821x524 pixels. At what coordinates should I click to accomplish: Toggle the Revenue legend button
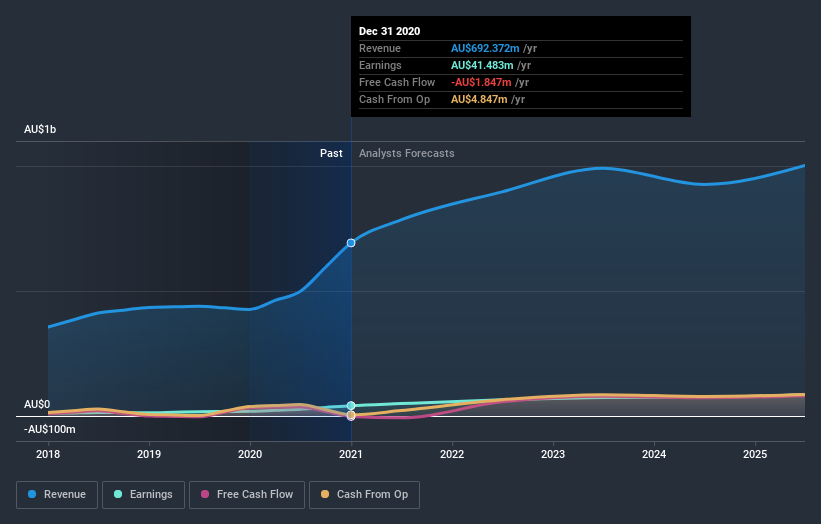click(x=57, y=495)
